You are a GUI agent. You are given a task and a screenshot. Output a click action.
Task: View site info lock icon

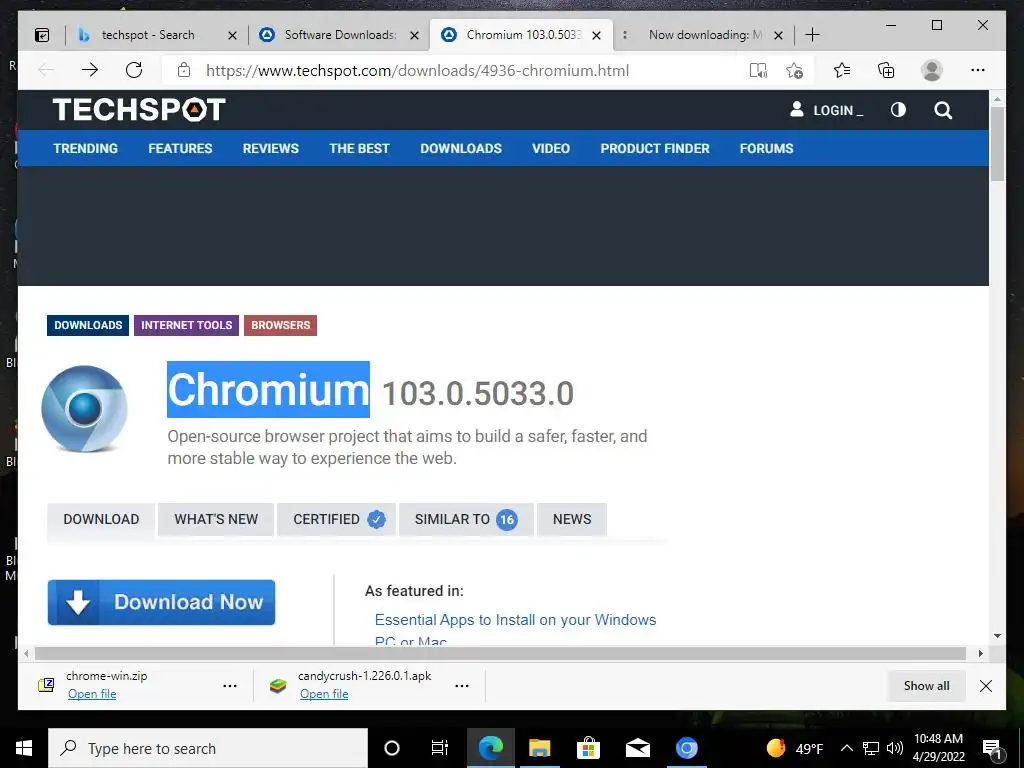click(184, 70)
